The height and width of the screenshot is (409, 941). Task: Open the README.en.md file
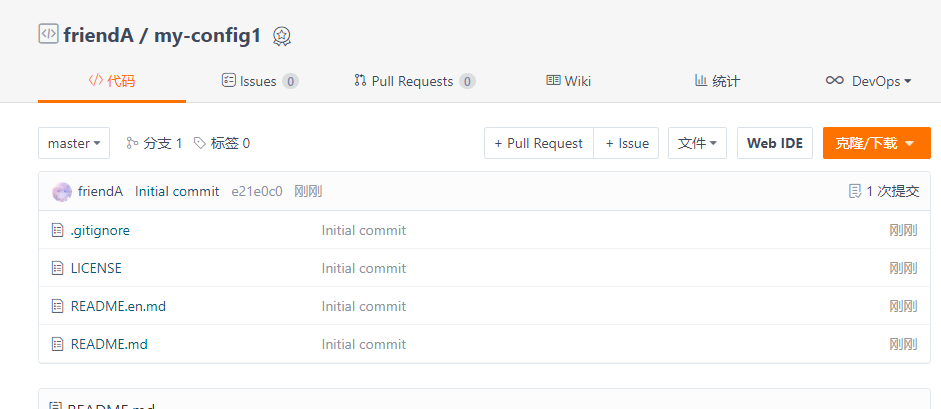(118, 306)
